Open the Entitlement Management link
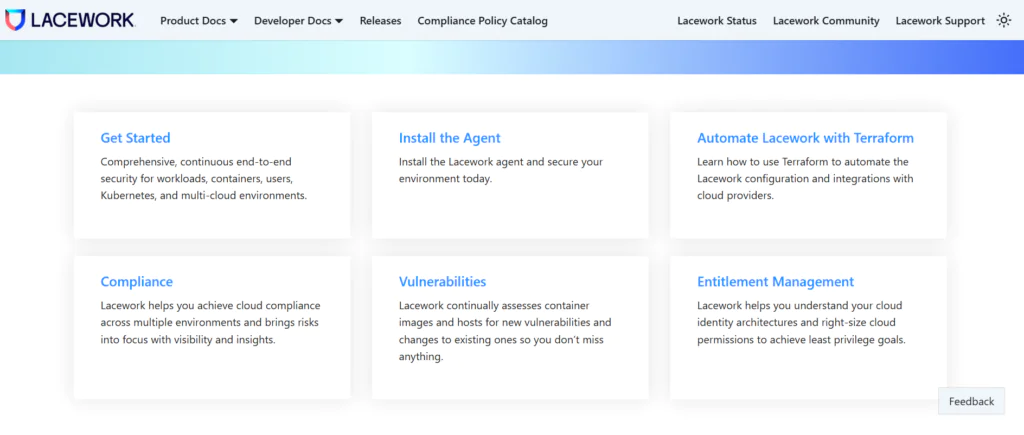 [775, 282]
